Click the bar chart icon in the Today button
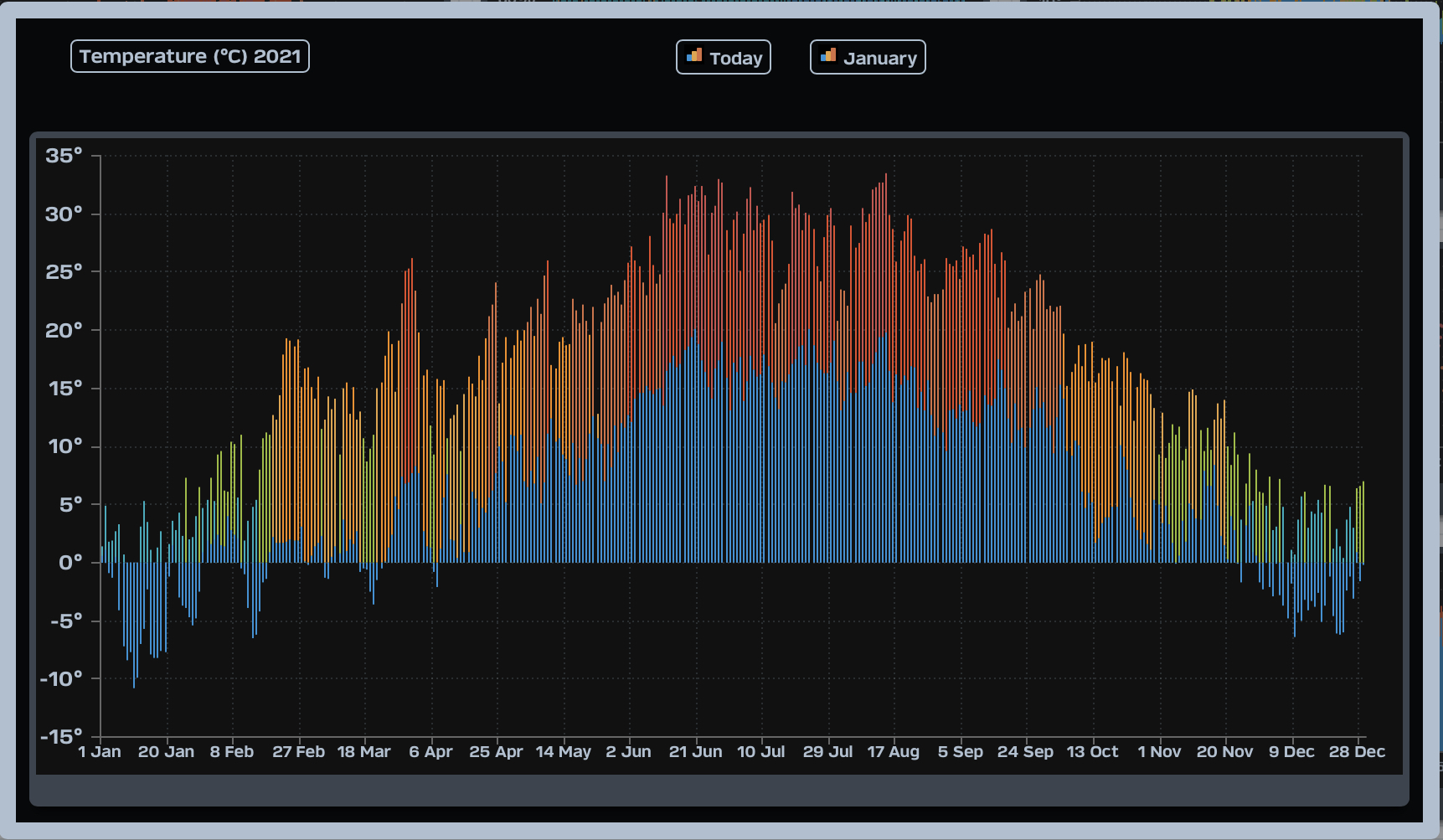Image resolution: width=1443 pixels, height=840 pixels. 694,55
